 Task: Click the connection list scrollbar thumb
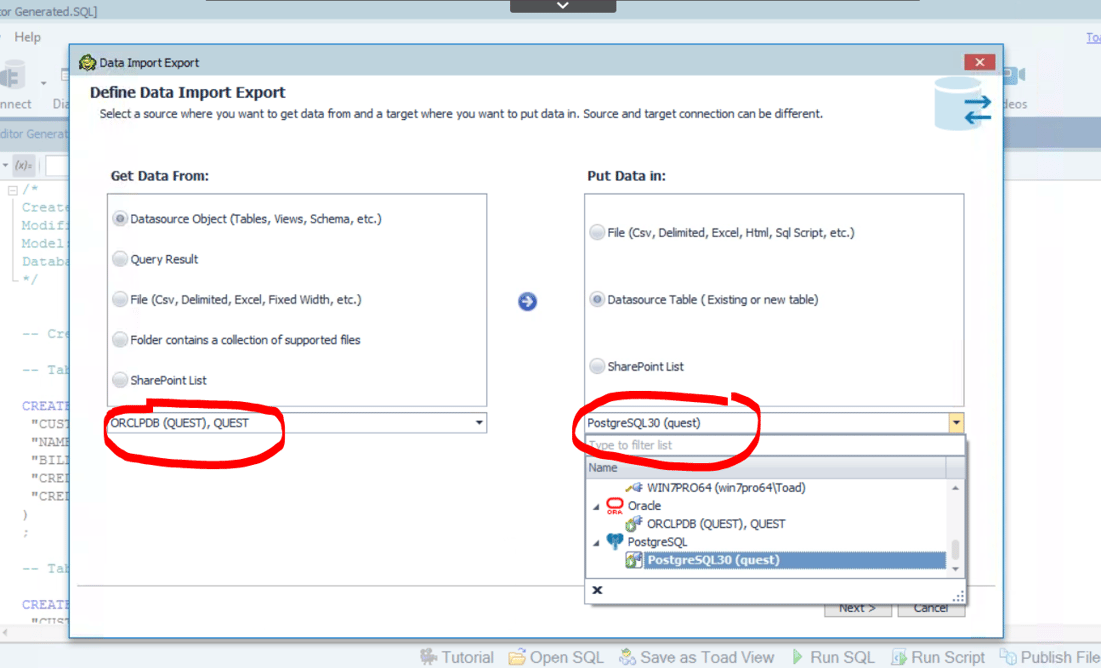(955, 549)
